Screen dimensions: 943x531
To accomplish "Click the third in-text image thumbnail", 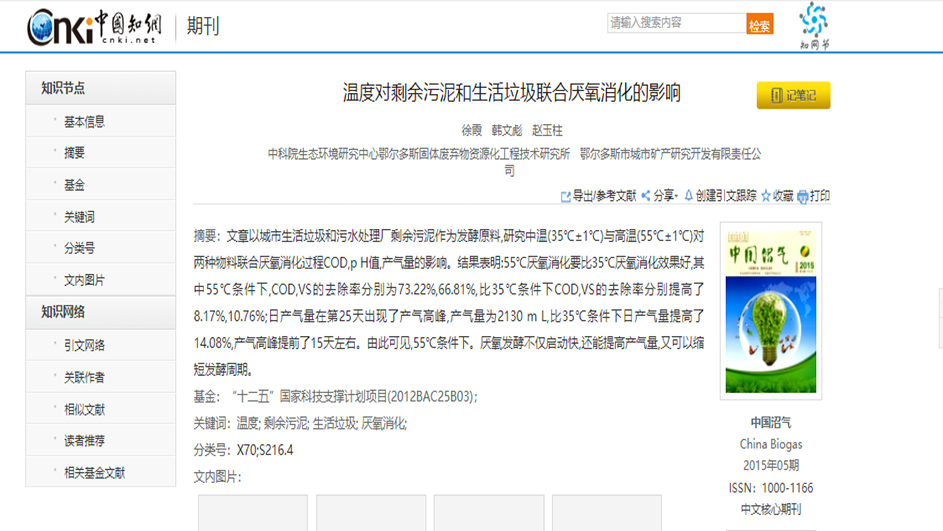I will (x=489, y=513).
